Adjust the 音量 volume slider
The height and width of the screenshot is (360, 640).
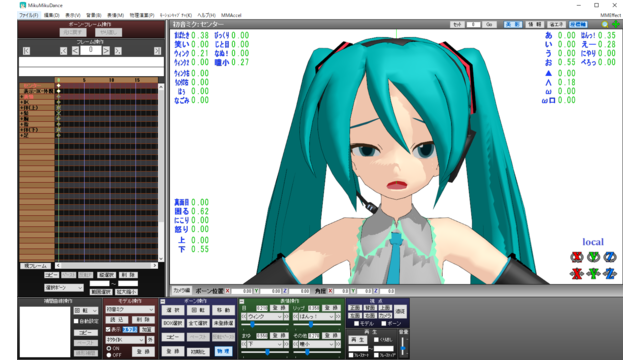(403, 347)
